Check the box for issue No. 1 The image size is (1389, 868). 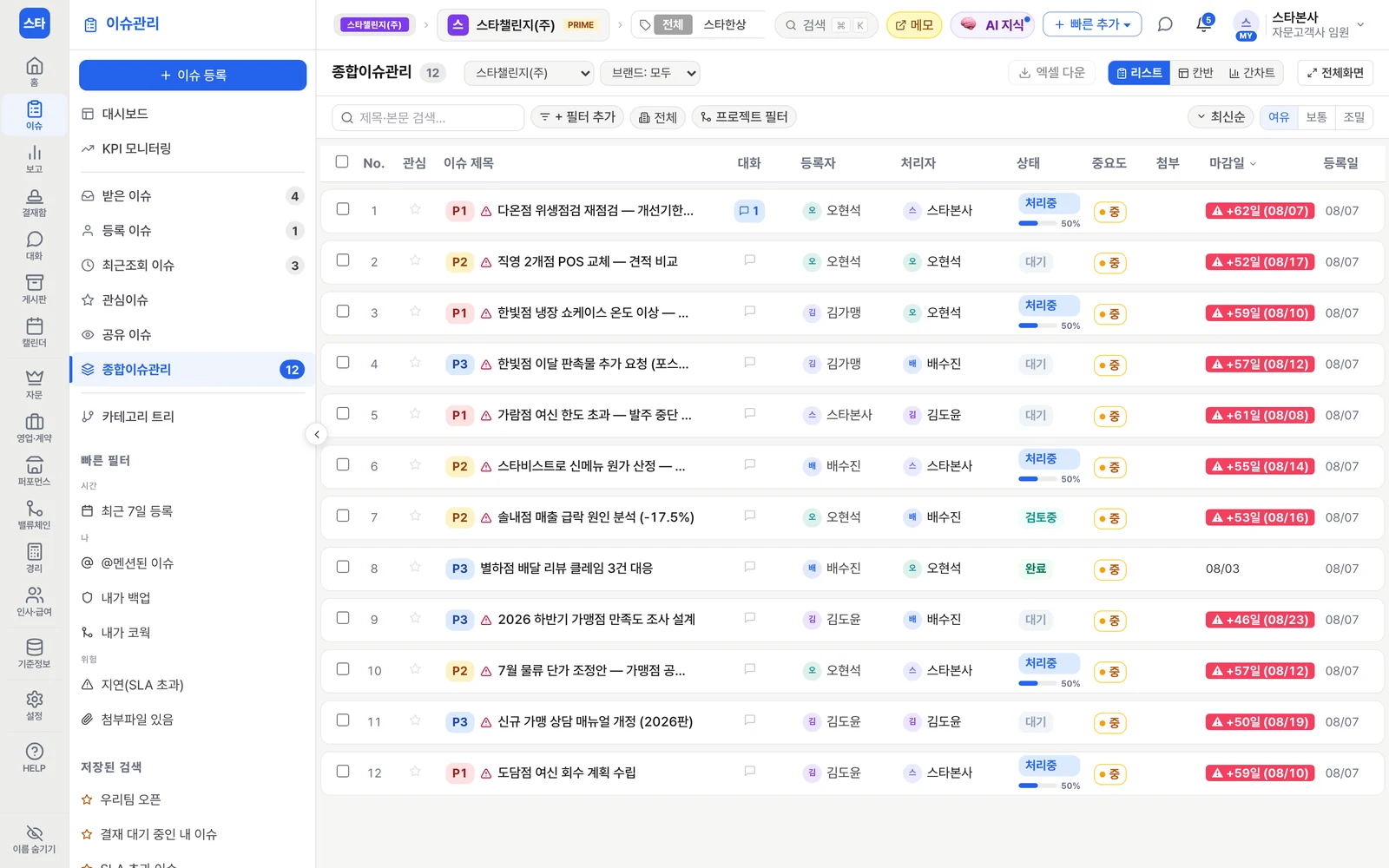pos(343,209)
